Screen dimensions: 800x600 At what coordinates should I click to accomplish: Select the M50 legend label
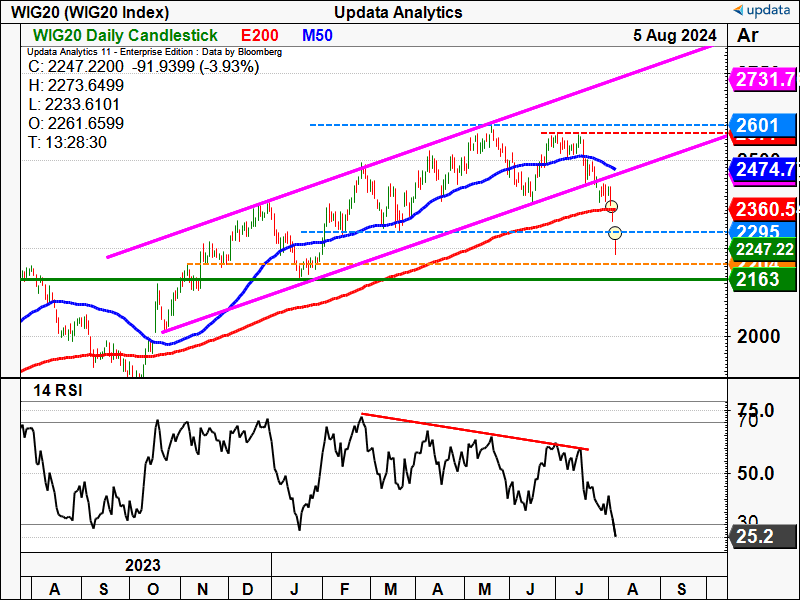point(317,35)
